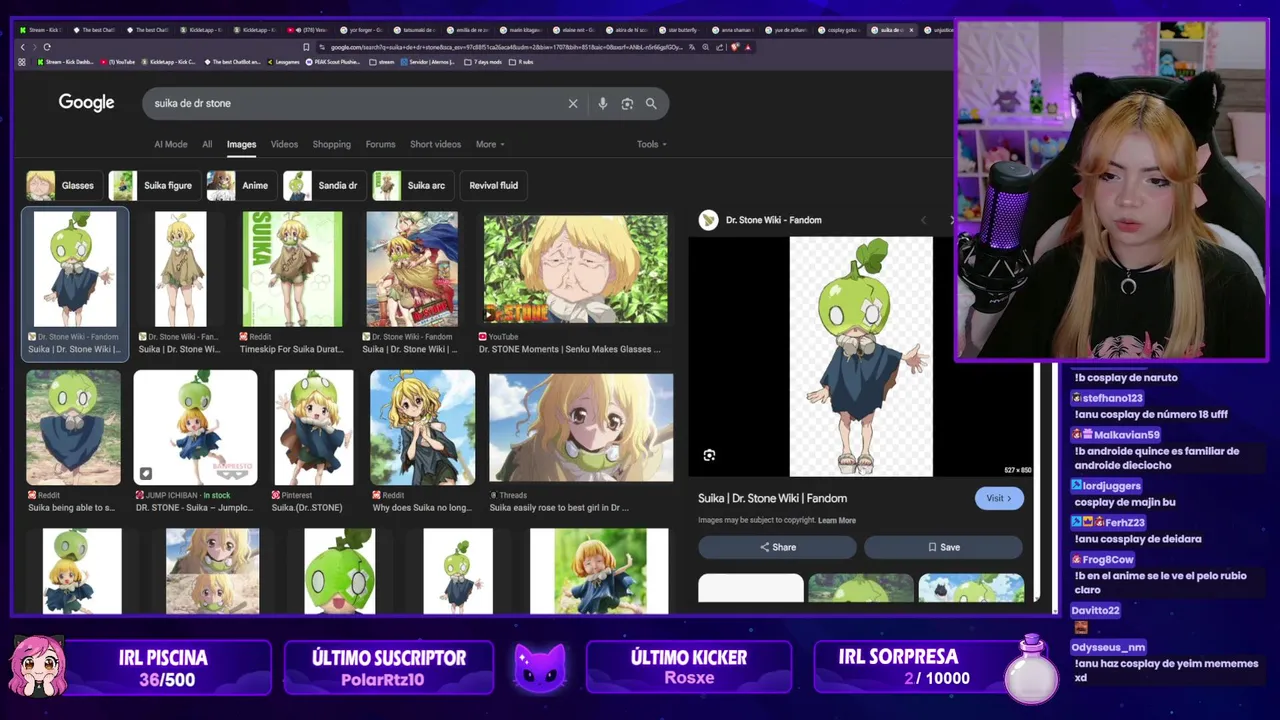Open the Shopping tab

[x=331, y=144]
